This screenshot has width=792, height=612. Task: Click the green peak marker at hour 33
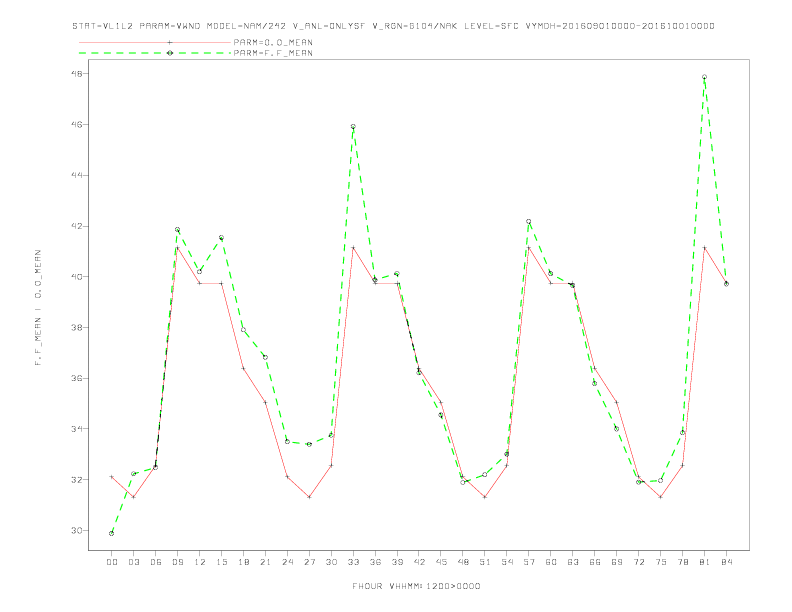[x=353, y=127]
